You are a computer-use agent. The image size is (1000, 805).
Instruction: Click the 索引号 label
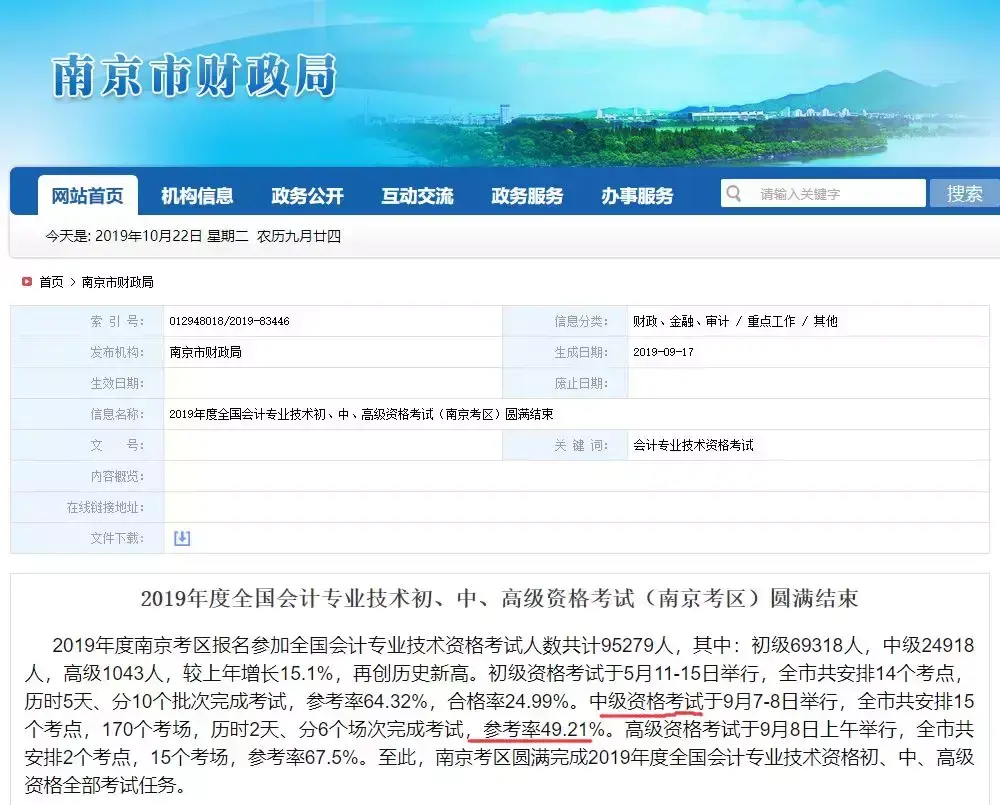pyautogui.click(x=117, y=321)
